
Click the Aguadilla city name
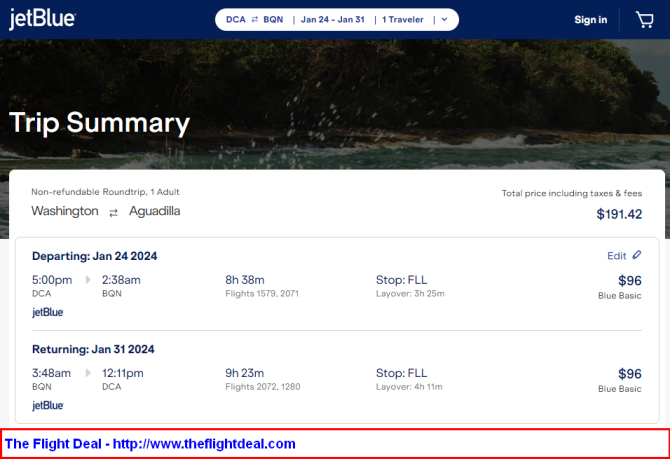[x=155, y=211]
